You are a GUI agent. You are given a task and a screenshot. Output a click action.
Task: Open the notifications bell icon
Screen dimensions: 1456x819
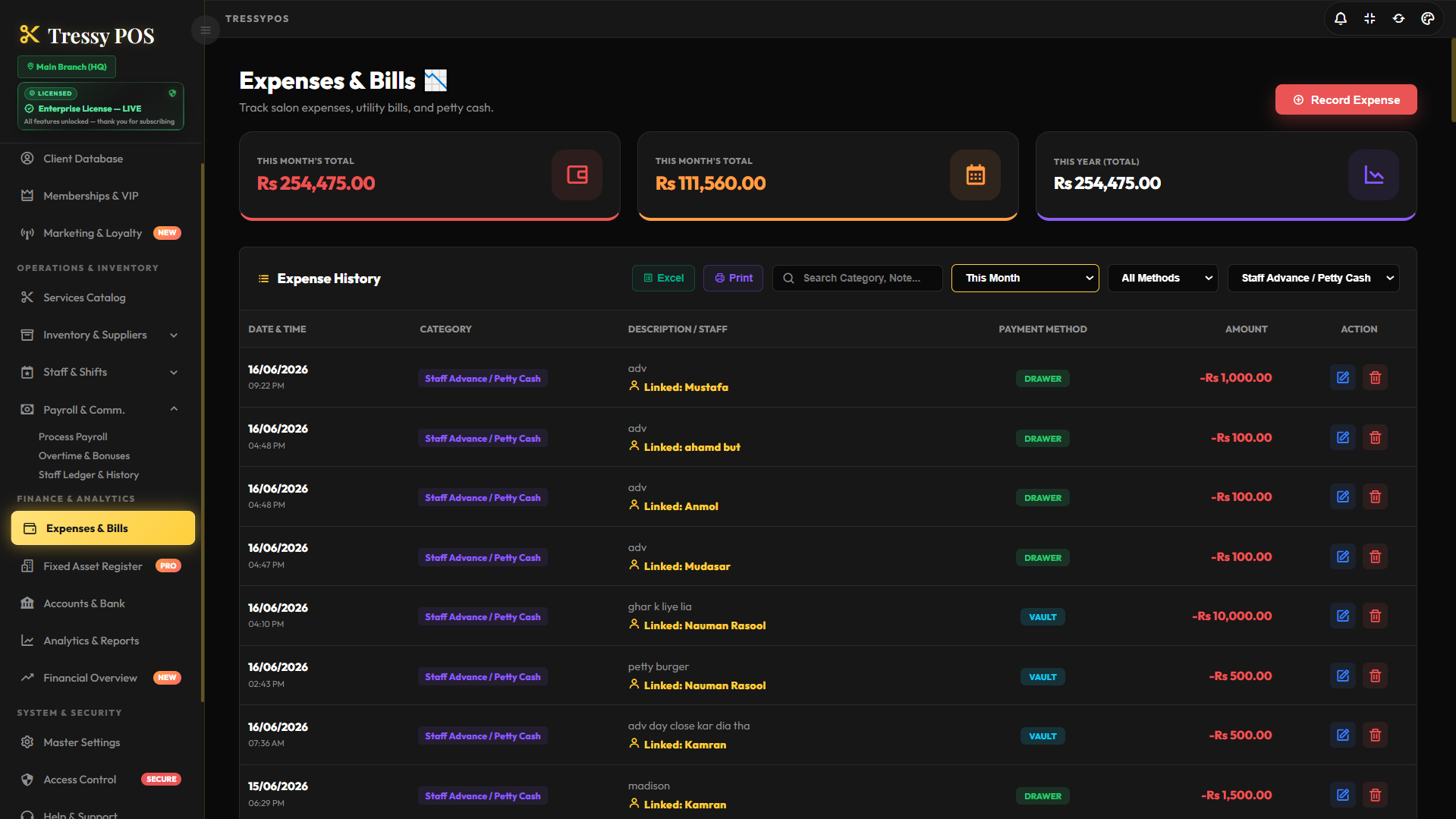pyautogui.click(x=1341, y=18)
